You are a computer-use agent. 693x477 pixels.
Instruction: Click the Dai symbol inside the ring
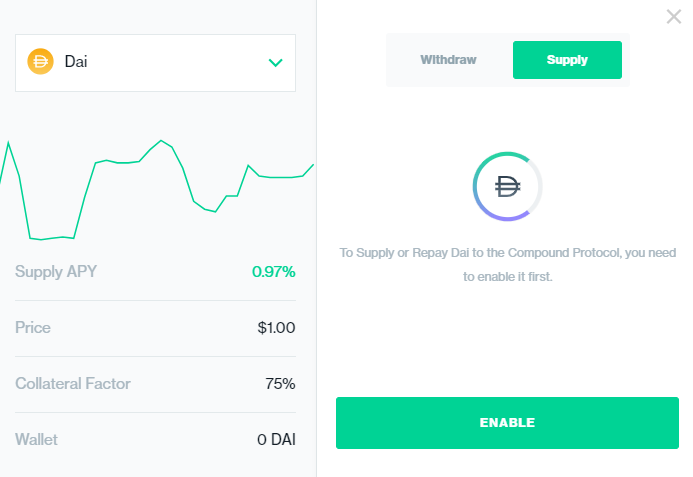507,186
